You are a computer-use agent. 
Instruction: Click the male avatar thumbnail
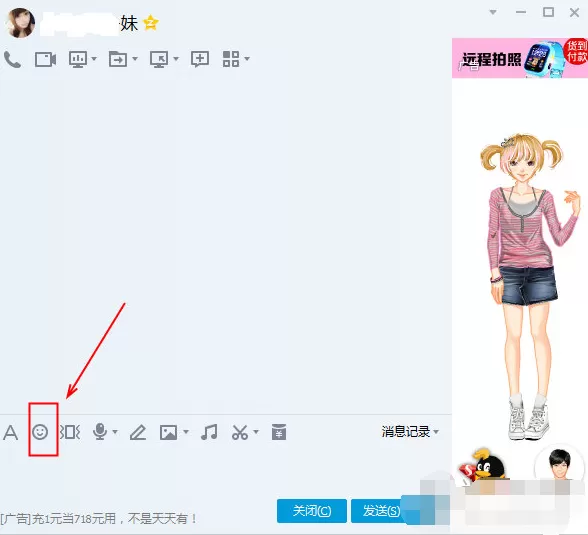click(560, 464)
